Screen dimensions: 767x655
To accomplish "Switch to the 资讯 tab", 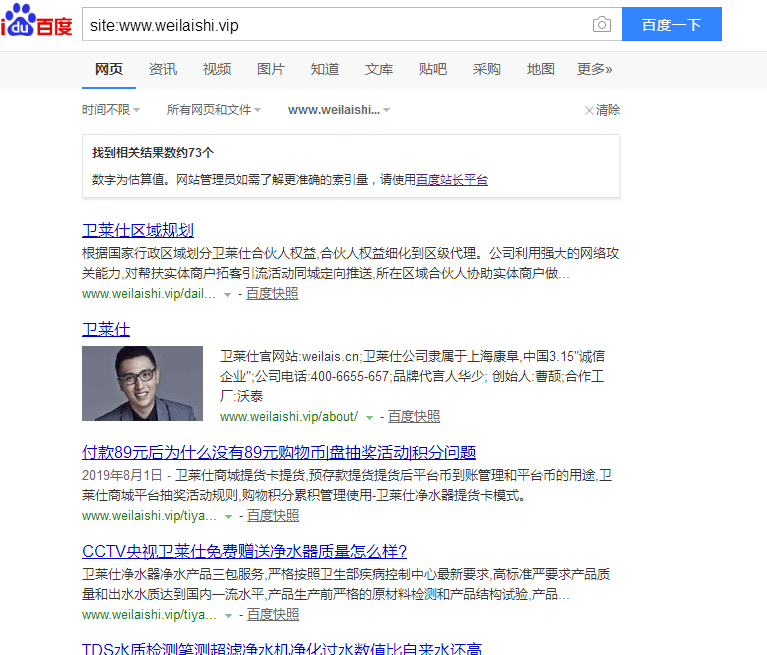I will 163,69.
